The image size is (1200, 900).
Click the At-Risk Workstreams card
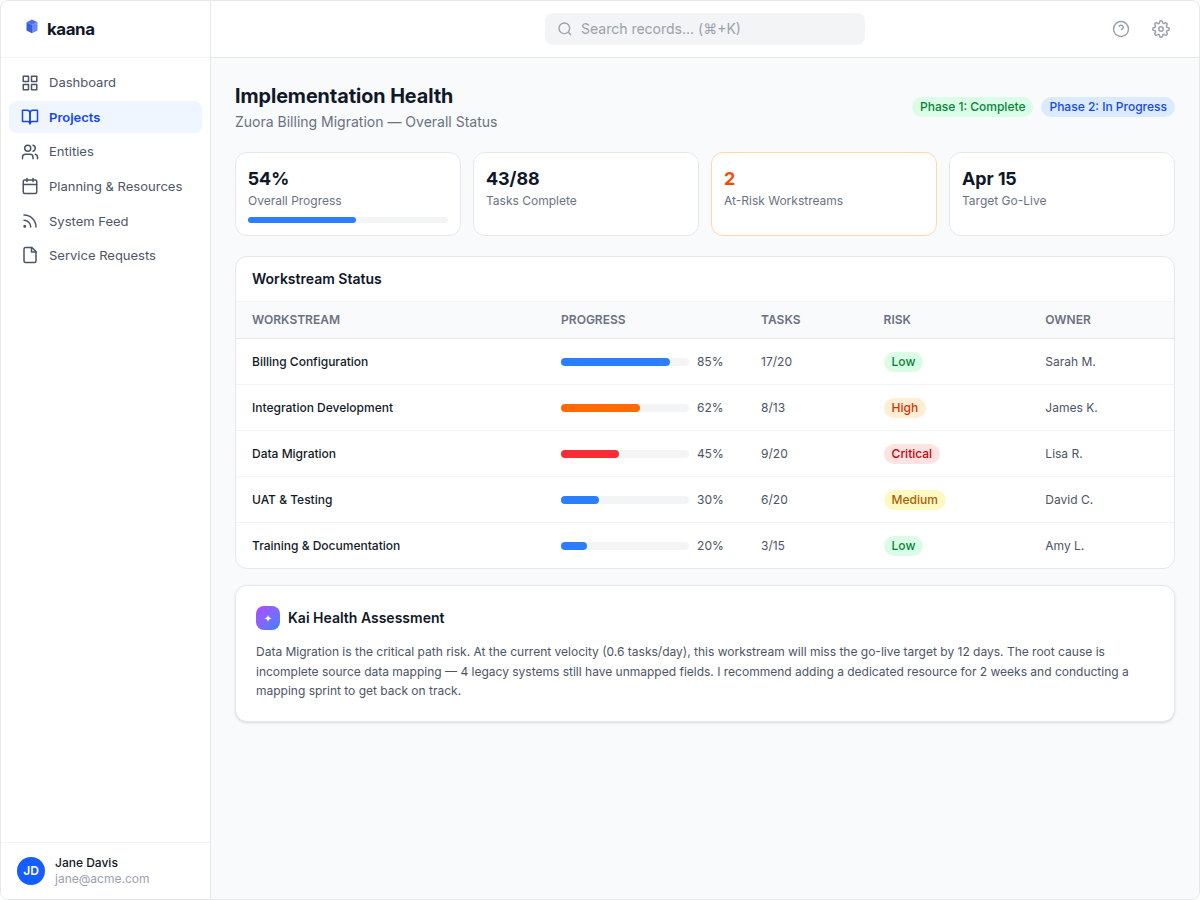(823, 193)
